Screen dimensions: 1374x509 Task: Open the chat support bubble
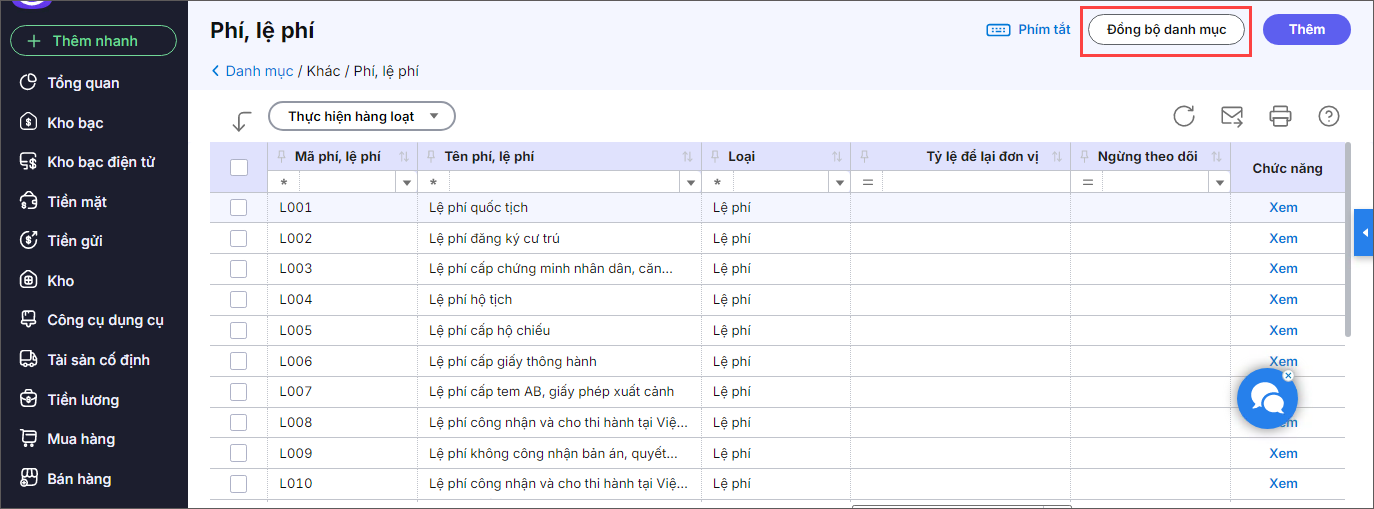(x=1267, y=399)
